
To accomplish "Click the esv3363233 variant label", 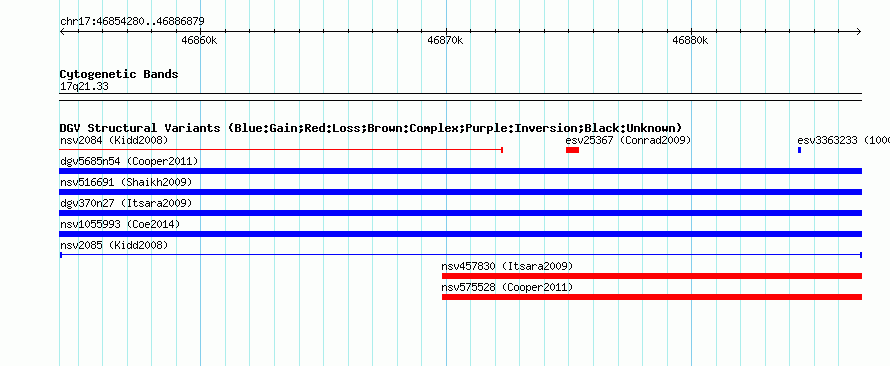I will point(843,140).
